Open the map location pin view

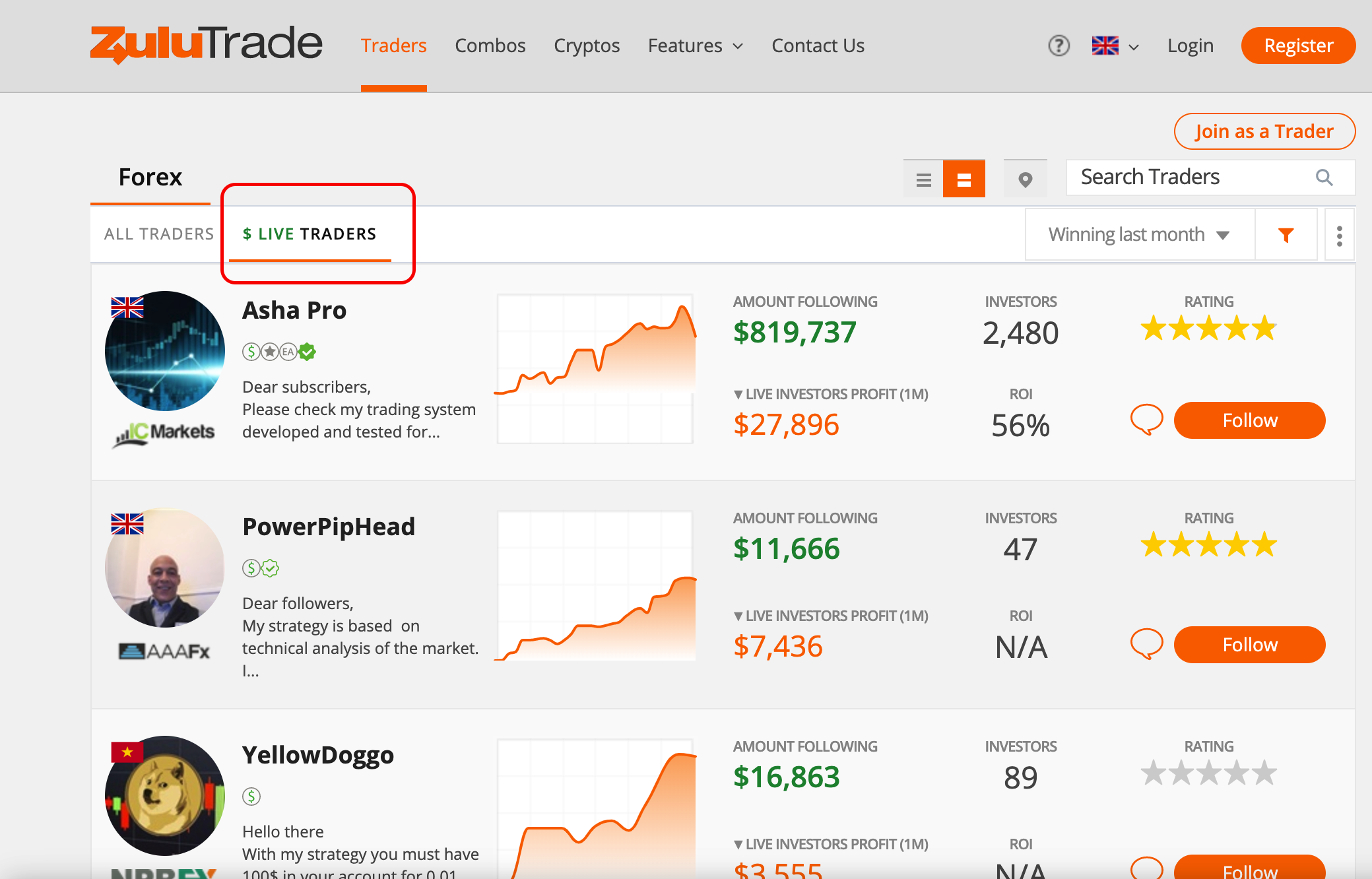(1025, 179)
